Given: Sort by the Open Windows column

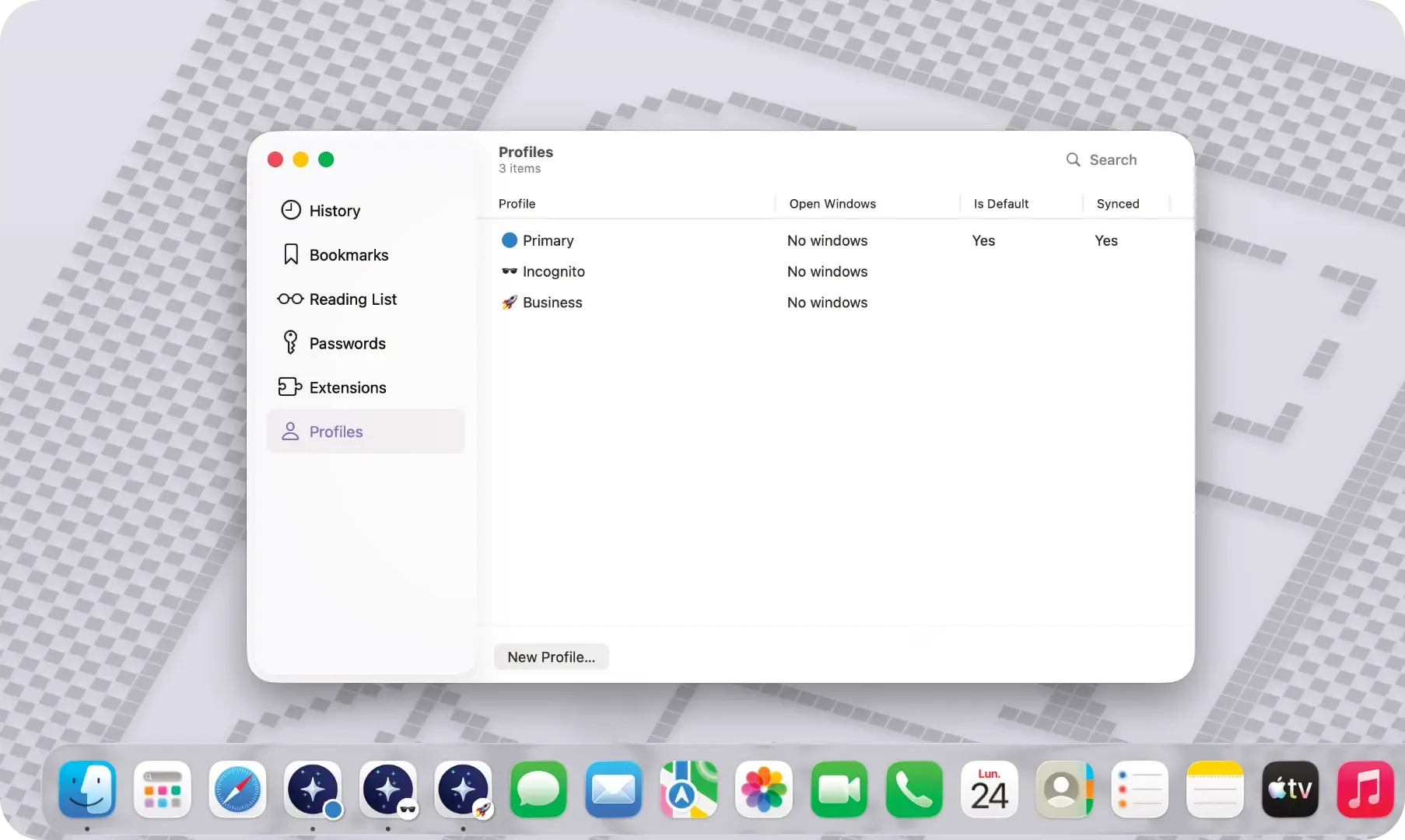Looking at the screenshot, I should [832, 204].
